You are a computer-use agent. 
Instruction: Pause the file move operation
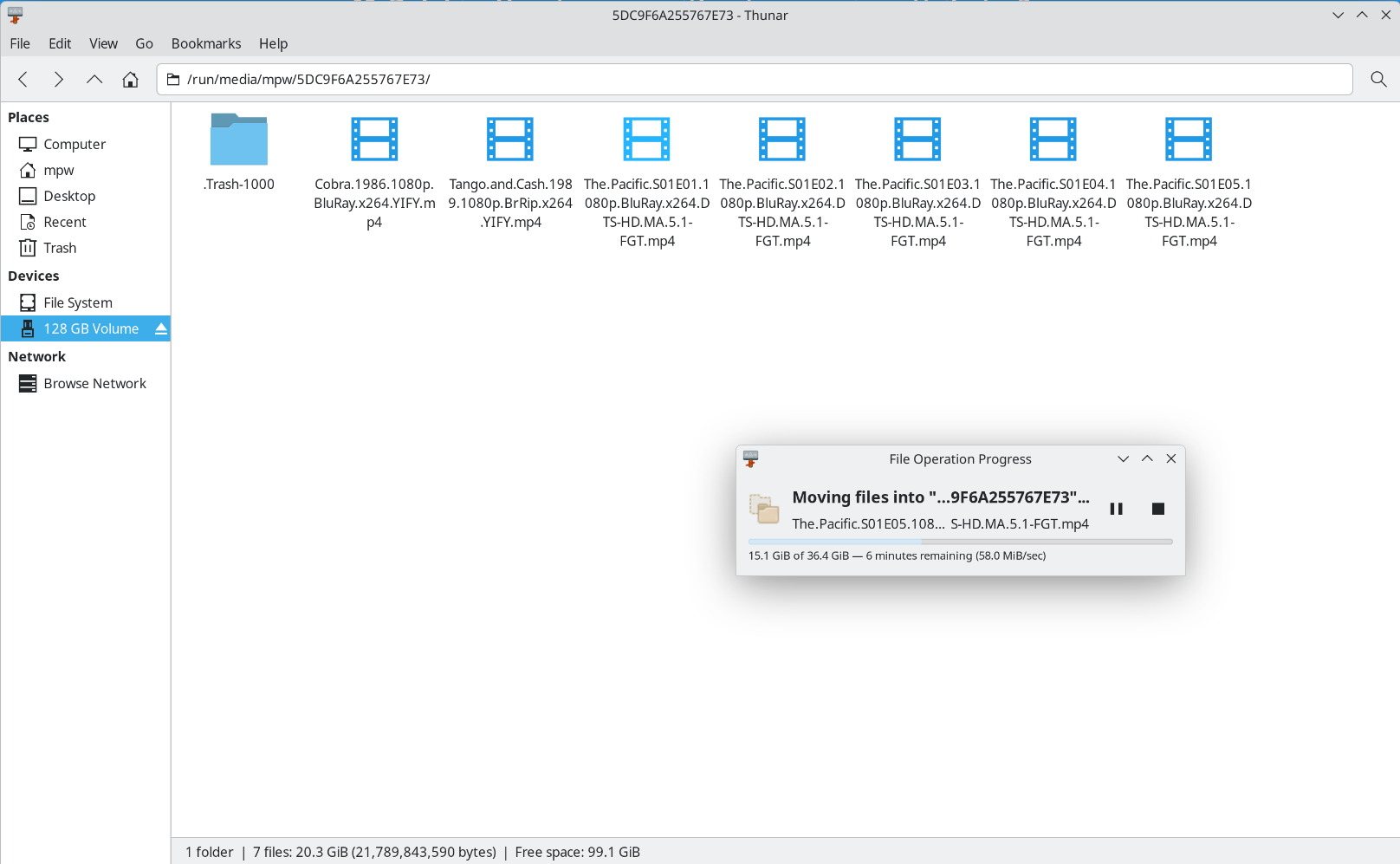click(1116, 509)
